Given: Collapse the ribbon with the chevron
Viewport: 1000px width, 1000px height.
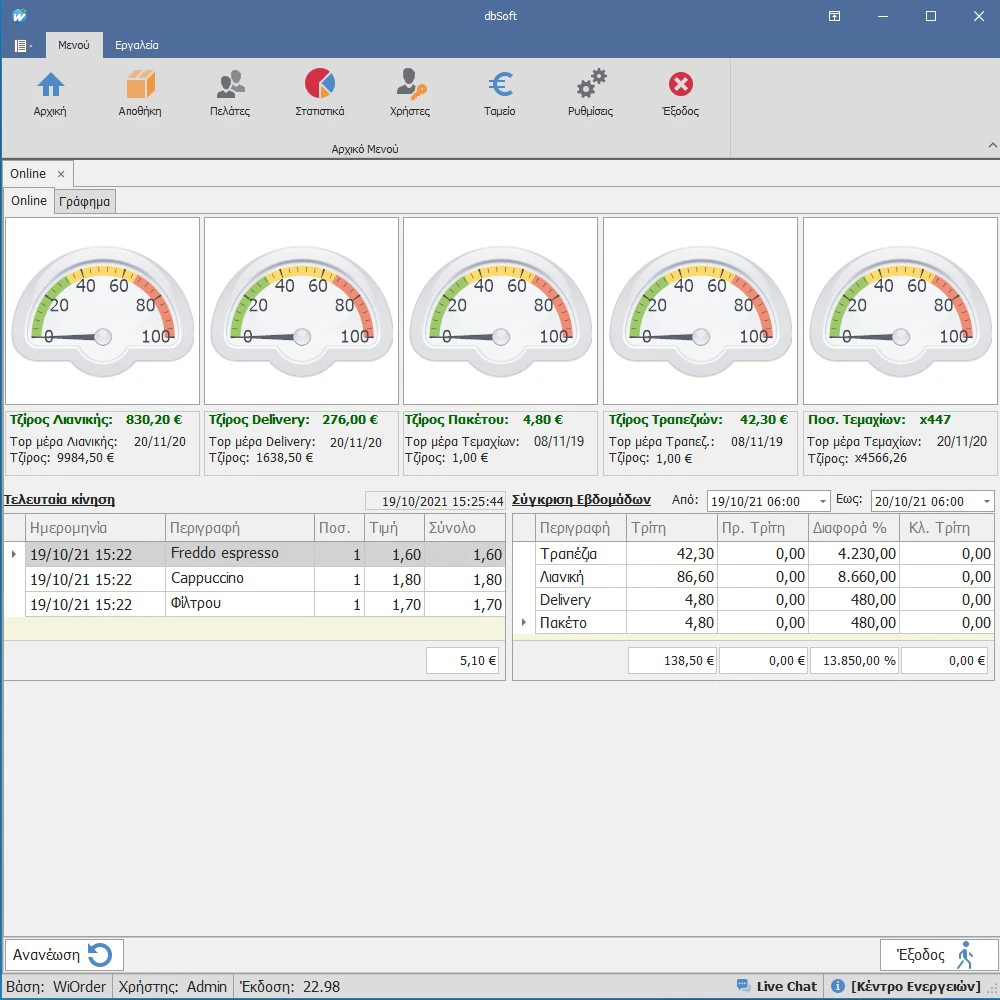Looking at the screenshot, I should (992, 146).
